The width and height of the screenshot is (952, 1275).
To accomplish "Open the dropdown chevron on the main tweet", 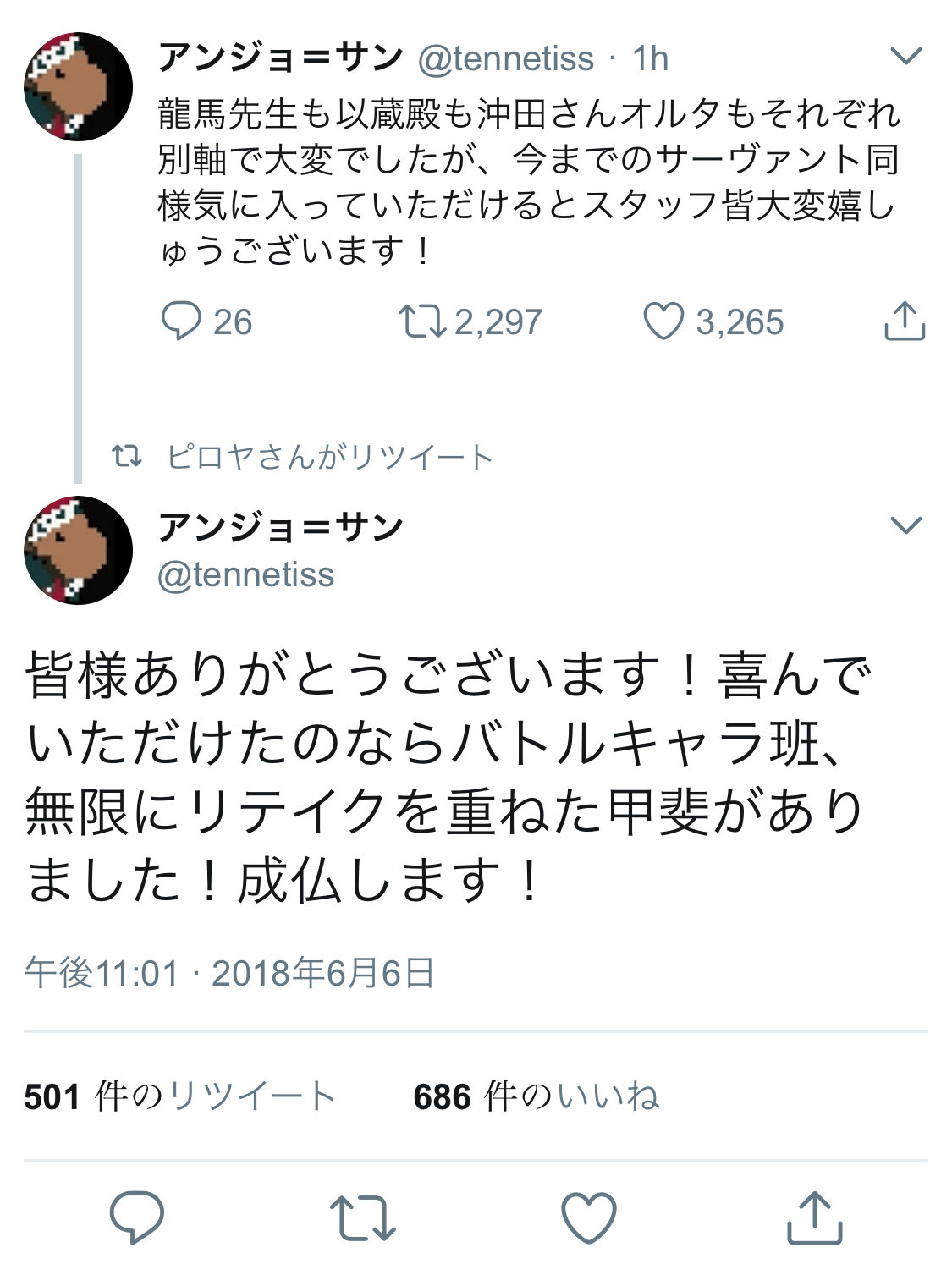I will pyautogui.click(x=905, y=525).
